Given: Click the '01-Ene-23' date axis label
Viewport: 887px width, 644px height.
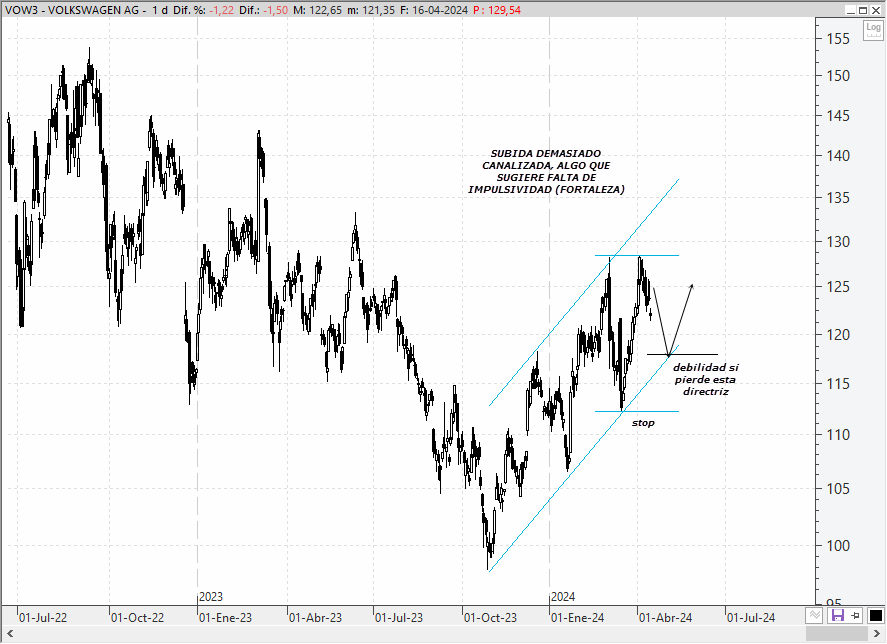Looking at the screenshot, I should pos(225,617).
